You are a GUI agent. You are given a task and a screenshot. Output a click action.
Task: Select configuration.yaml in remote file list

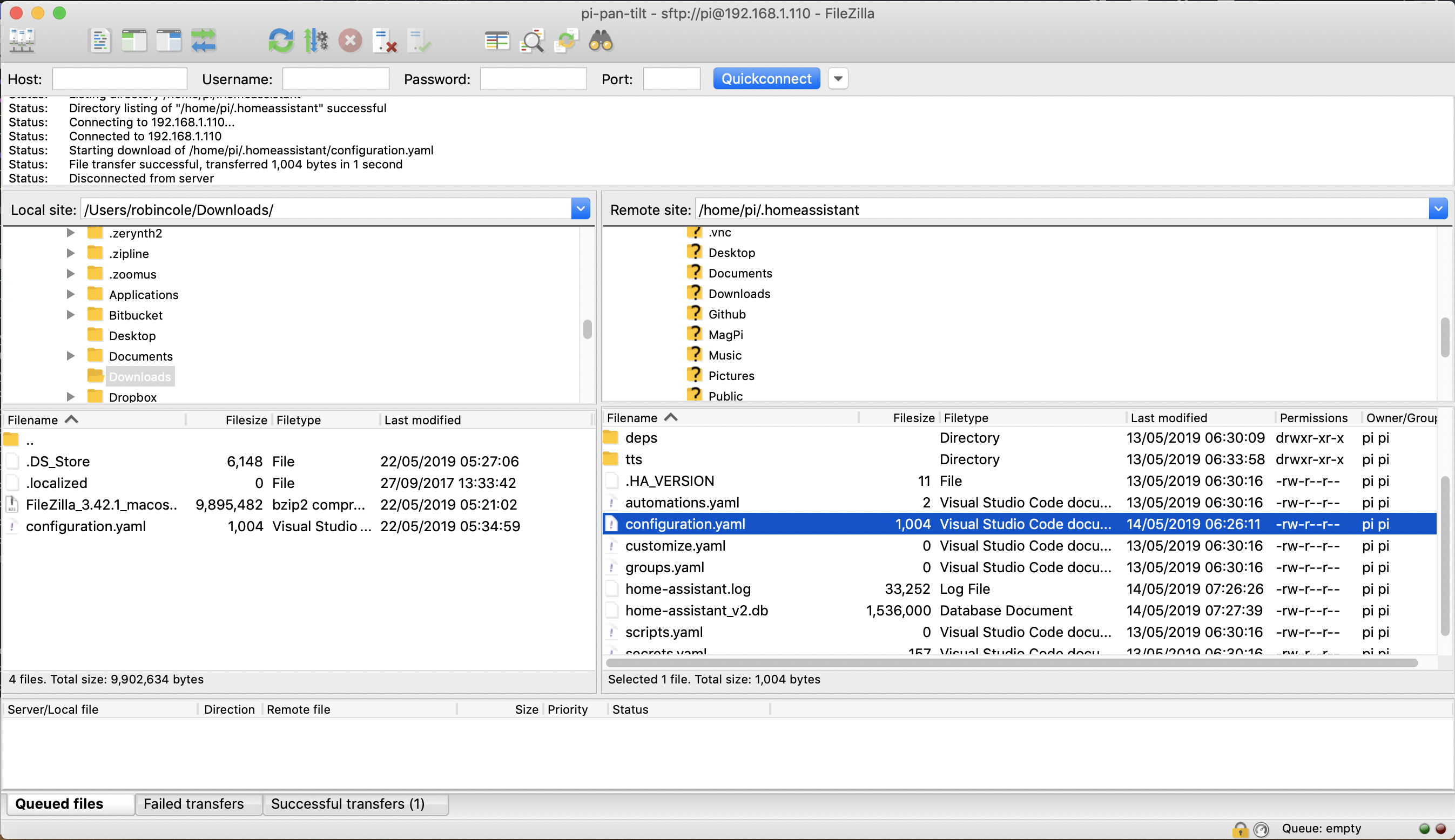pyautogui.click(x=684, y=523)
